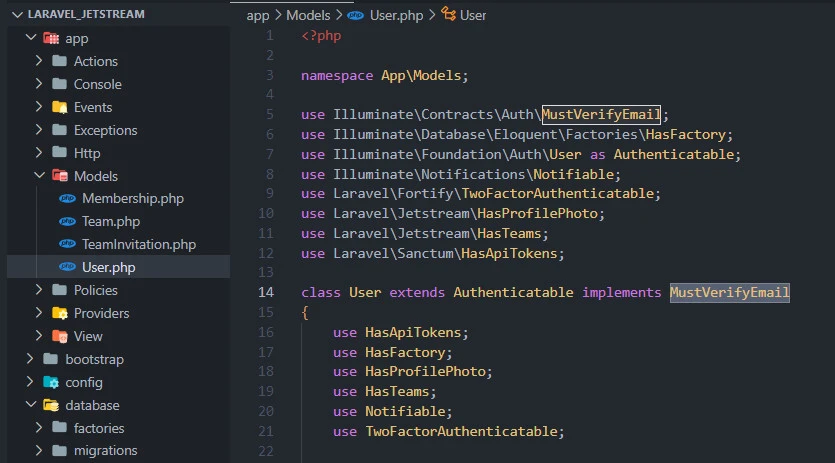This screenshot has height=463, width=835.
Task: Click the View folder icon
Action: coord(59,336)
